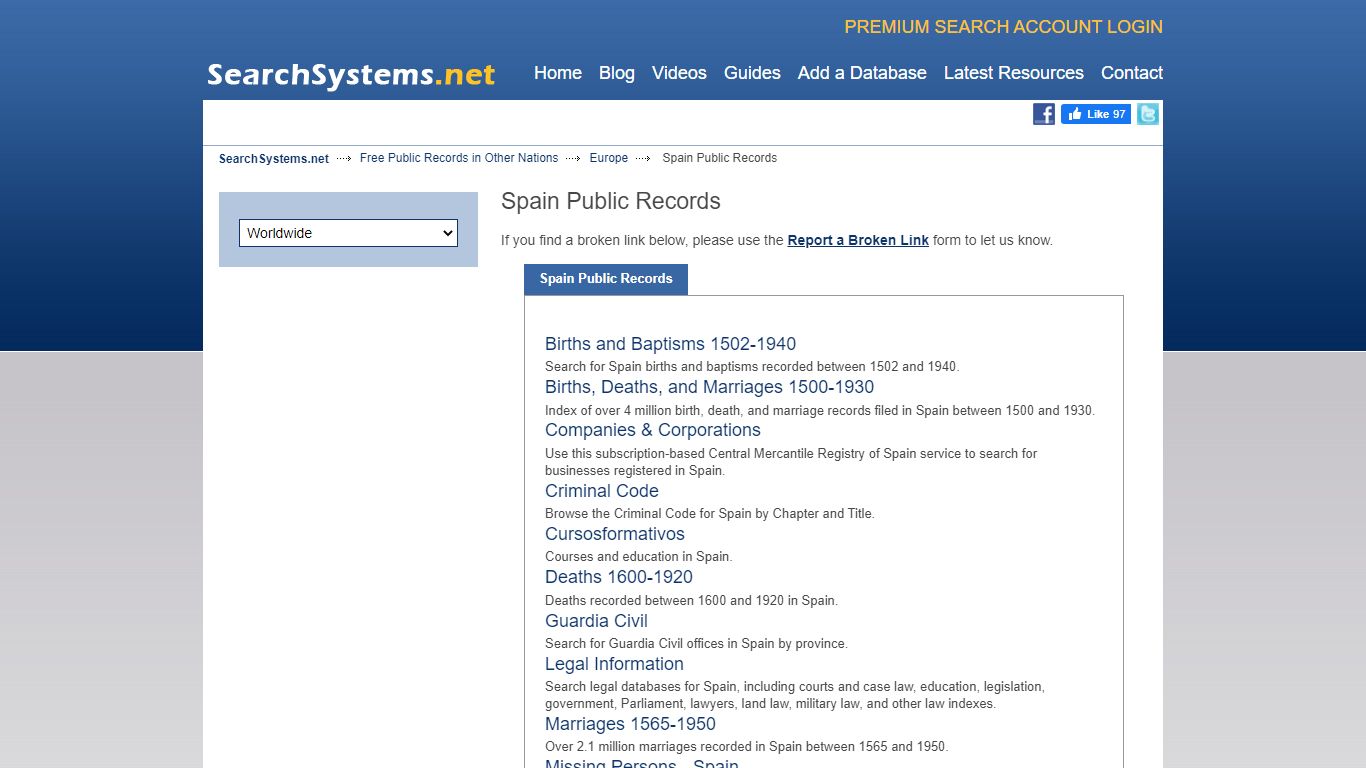Screen dimensions: 1366x768
Task: Click 'Index of over 4 million' description
Action: [820, 411]
